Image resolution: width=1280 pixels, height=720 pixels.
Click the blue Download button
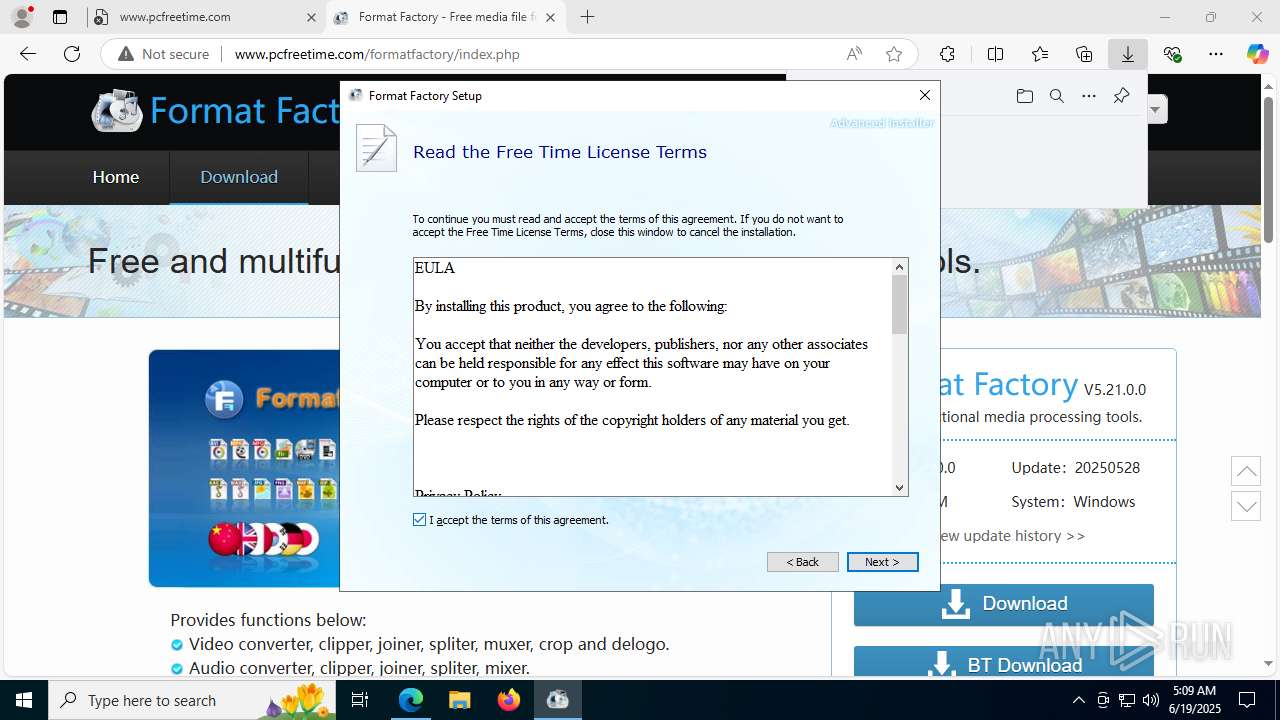[x=1004, y=604]
